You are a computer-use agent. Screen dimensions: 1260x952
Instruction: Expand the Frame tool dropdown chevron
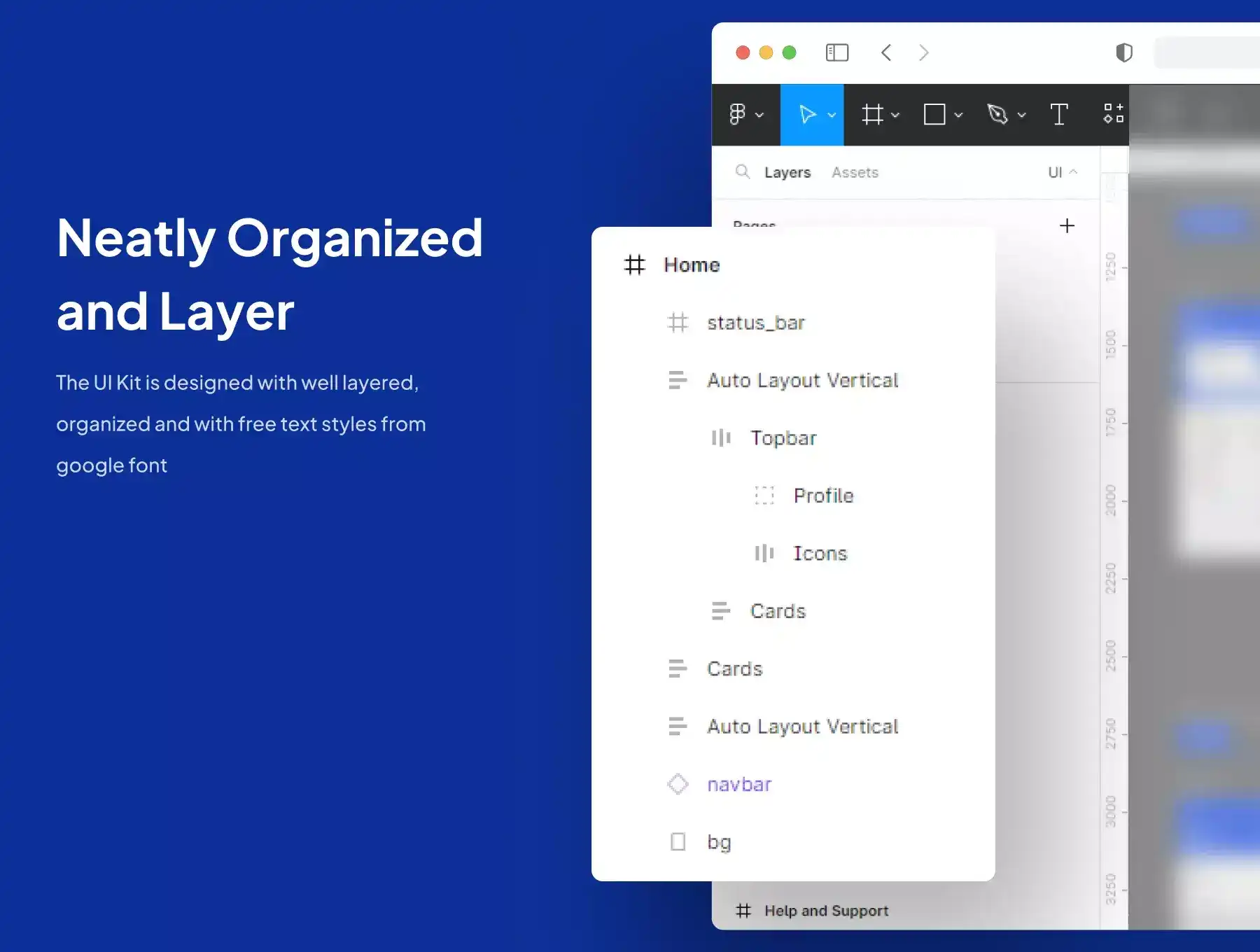click(x=895, y=115)
